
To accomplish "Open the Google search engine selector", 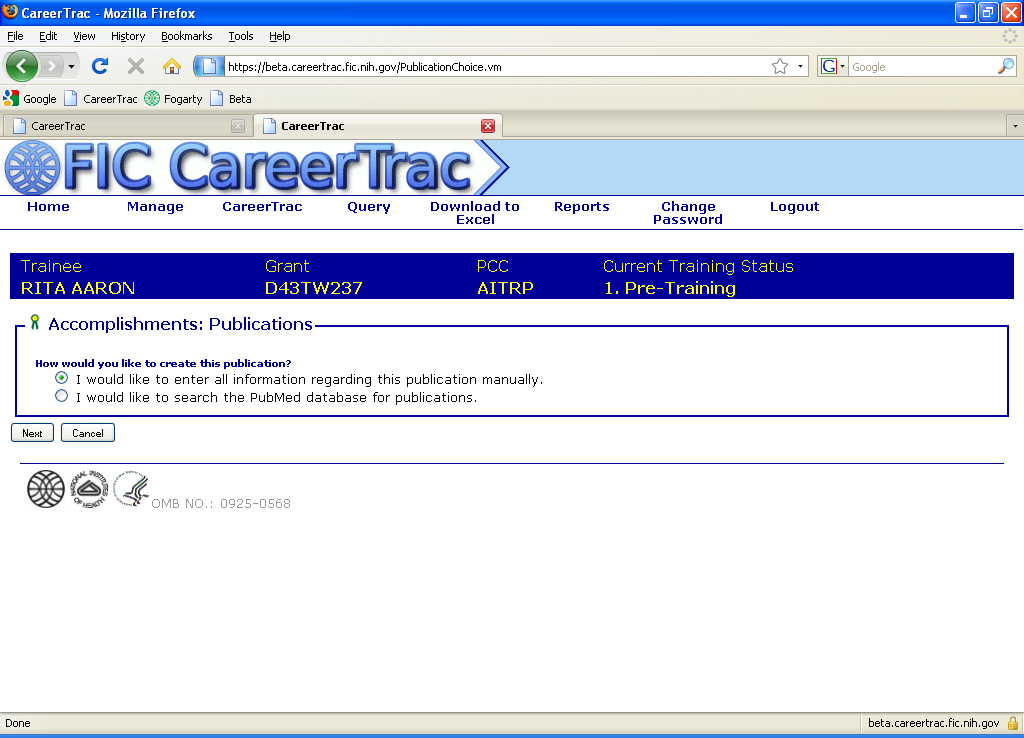I will (833, 66).
